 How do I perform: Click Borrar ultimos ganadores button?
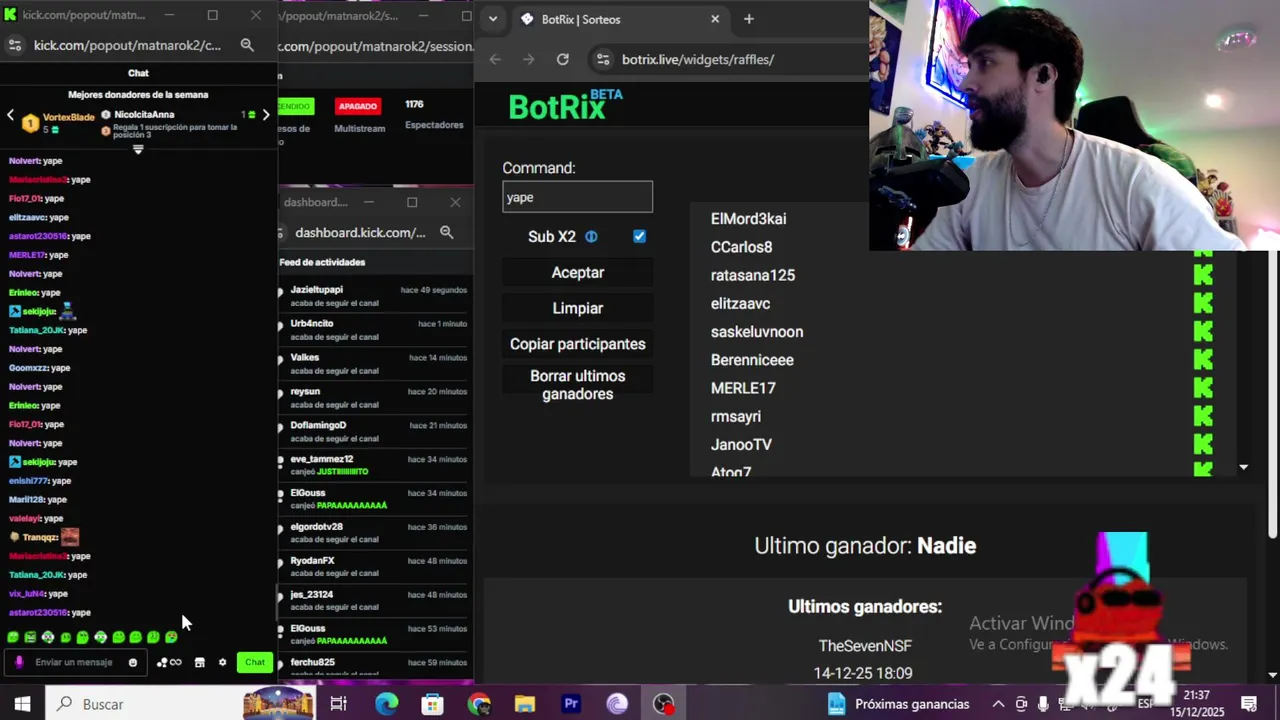[578, 385]
